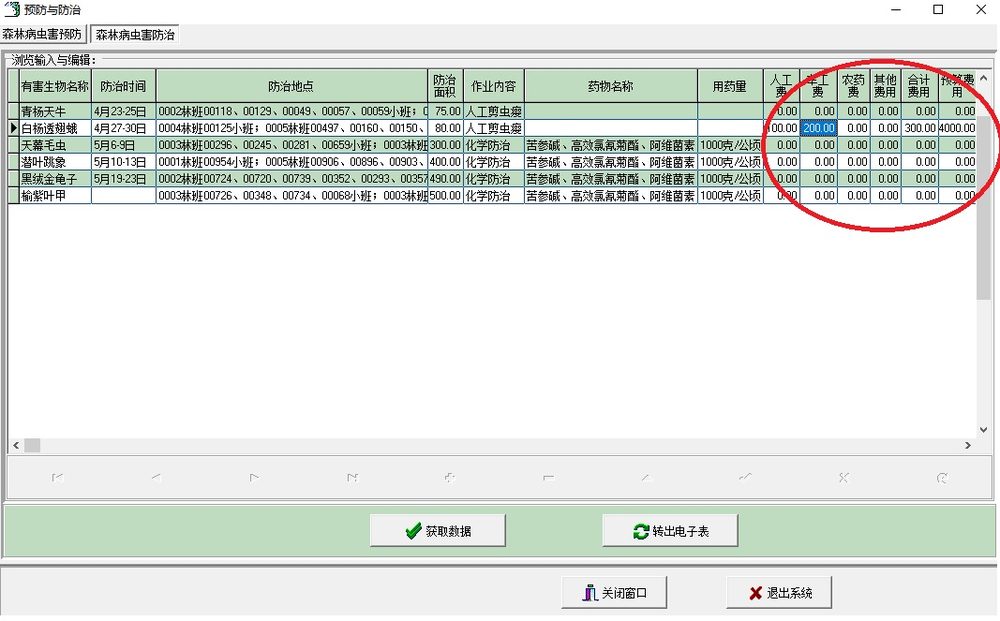This screenshot has width=1000, height=621.
Task: Click horizontal scrollbar right arrow
Action: pyautogui.click(x=968, y=445)
